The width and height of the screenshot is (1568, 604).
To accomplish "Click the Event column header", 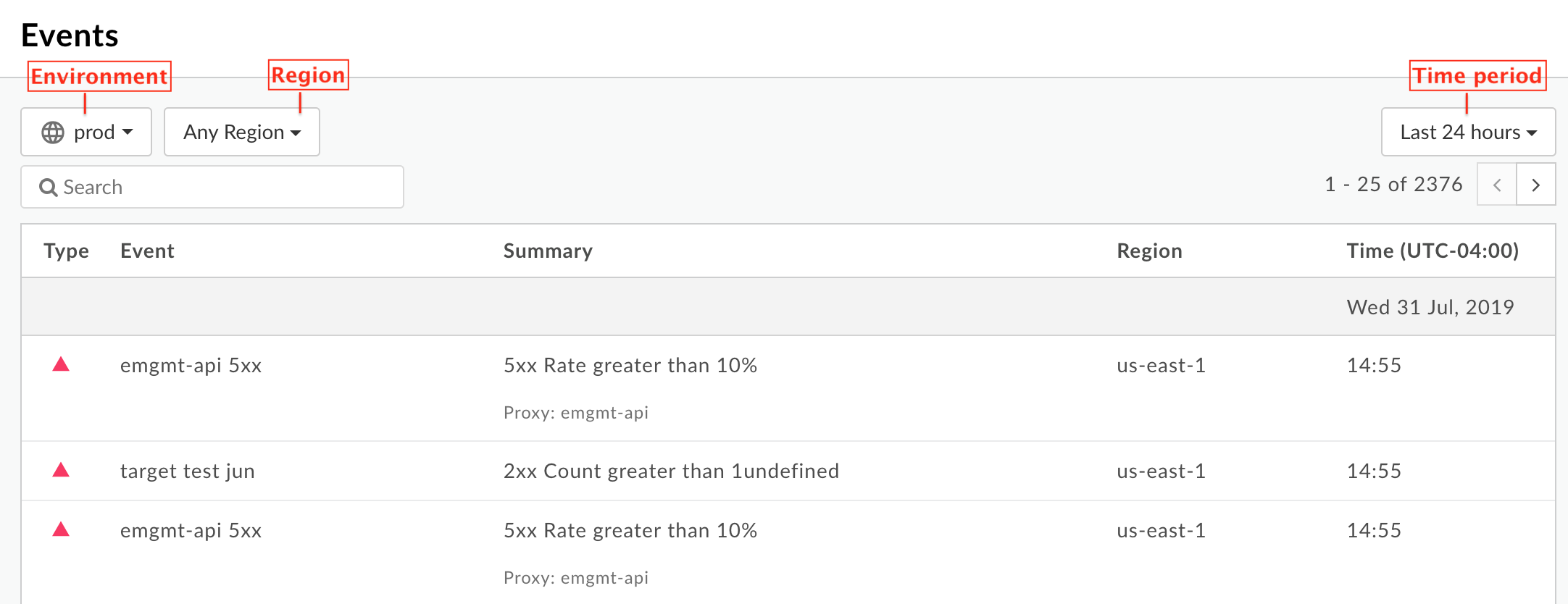I will click(148, 251).
